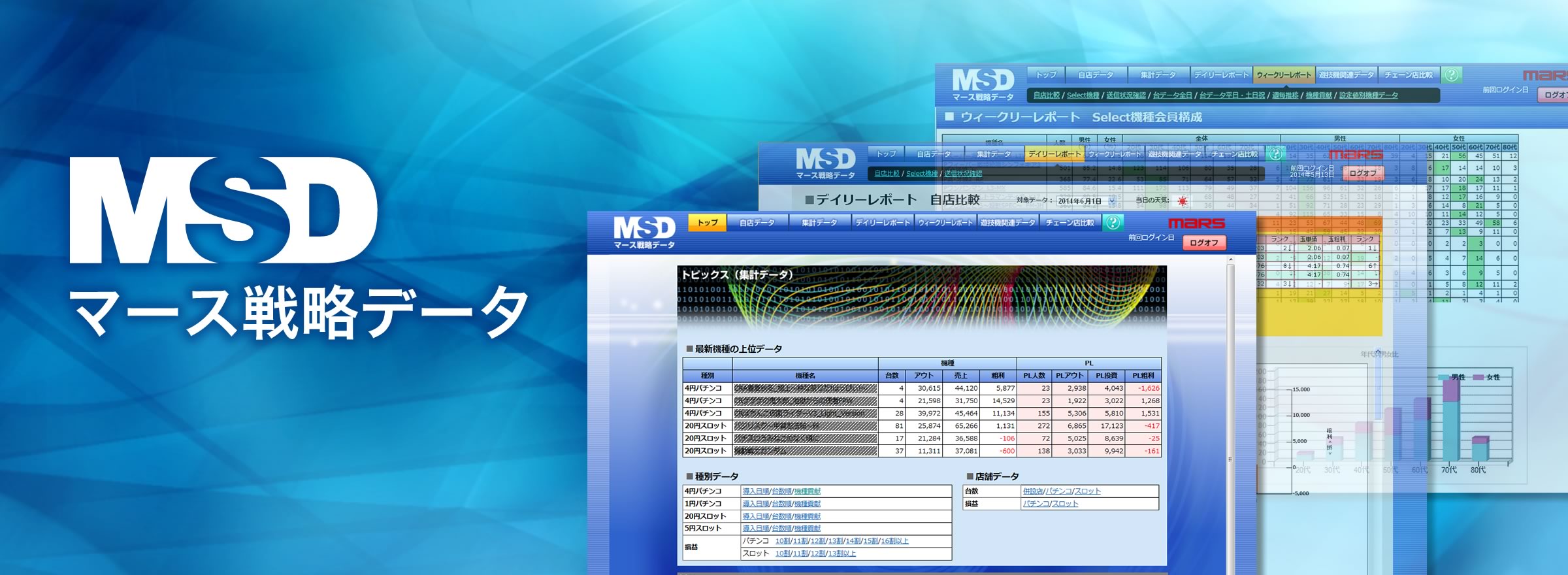Open 自店比較 link in Daily Report submenu
Screen dimensions: 1568x575
887,174
